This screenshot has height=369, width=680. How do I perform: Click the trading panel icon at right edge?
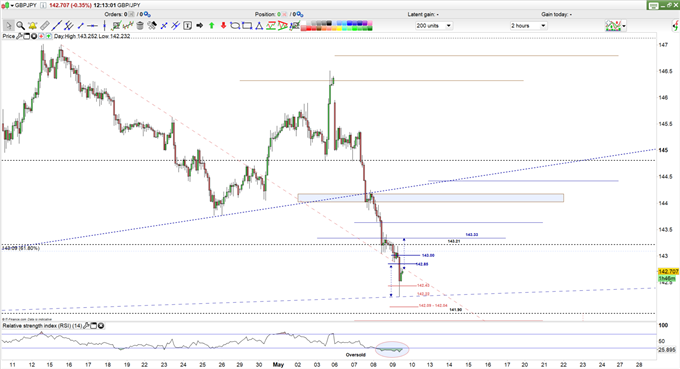[675, 26]
